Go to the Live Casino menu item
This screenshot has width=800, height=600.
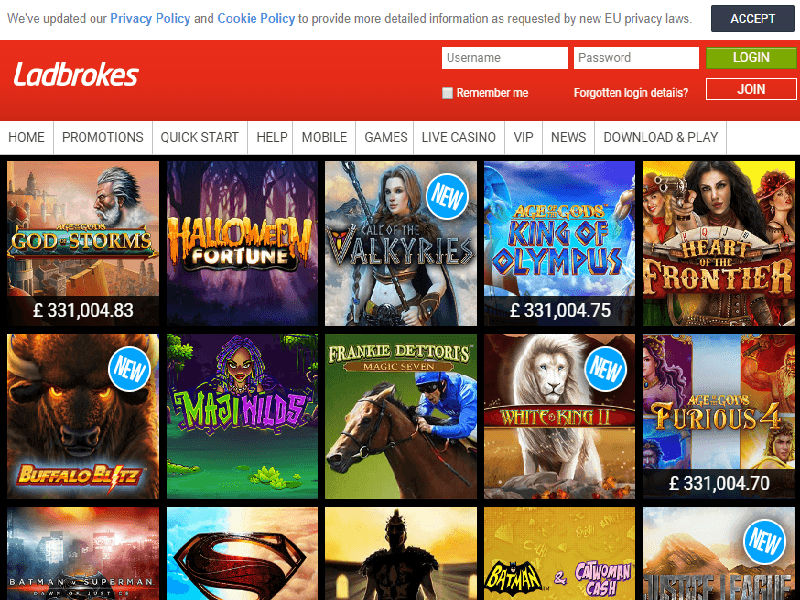click(459, 137)
